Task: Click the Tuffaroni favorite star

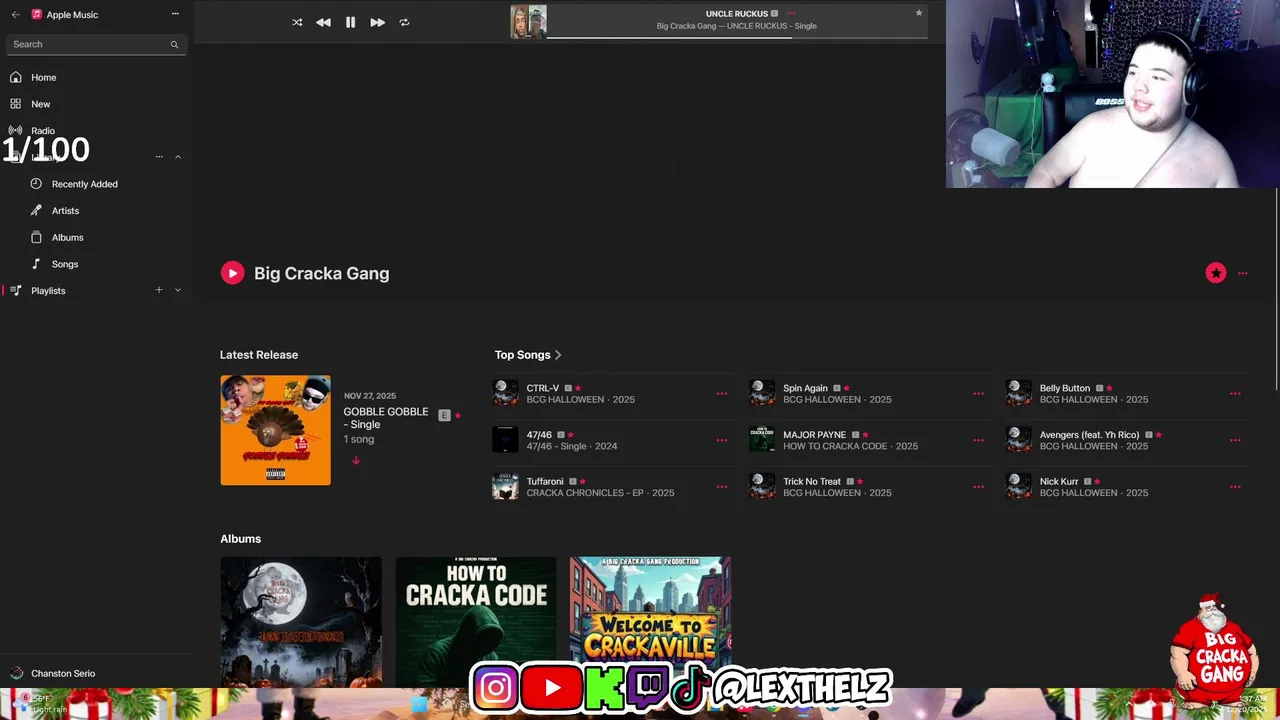Action: [x=582, y=482]
